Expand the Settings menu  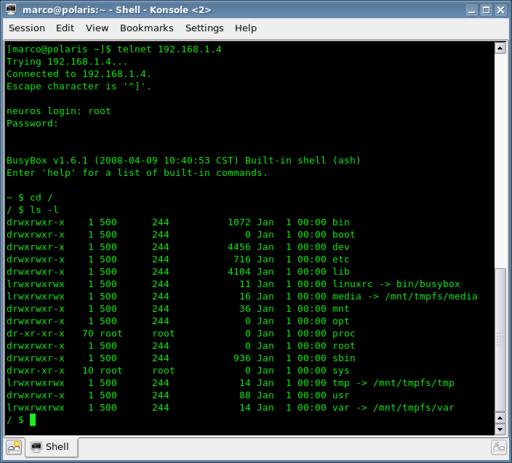(204, 28)
